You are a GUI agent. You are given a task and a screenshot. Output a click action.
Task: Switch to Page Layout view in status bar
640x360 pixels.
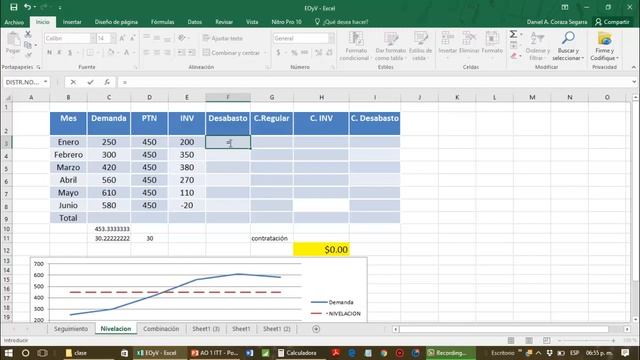(529, 340)
